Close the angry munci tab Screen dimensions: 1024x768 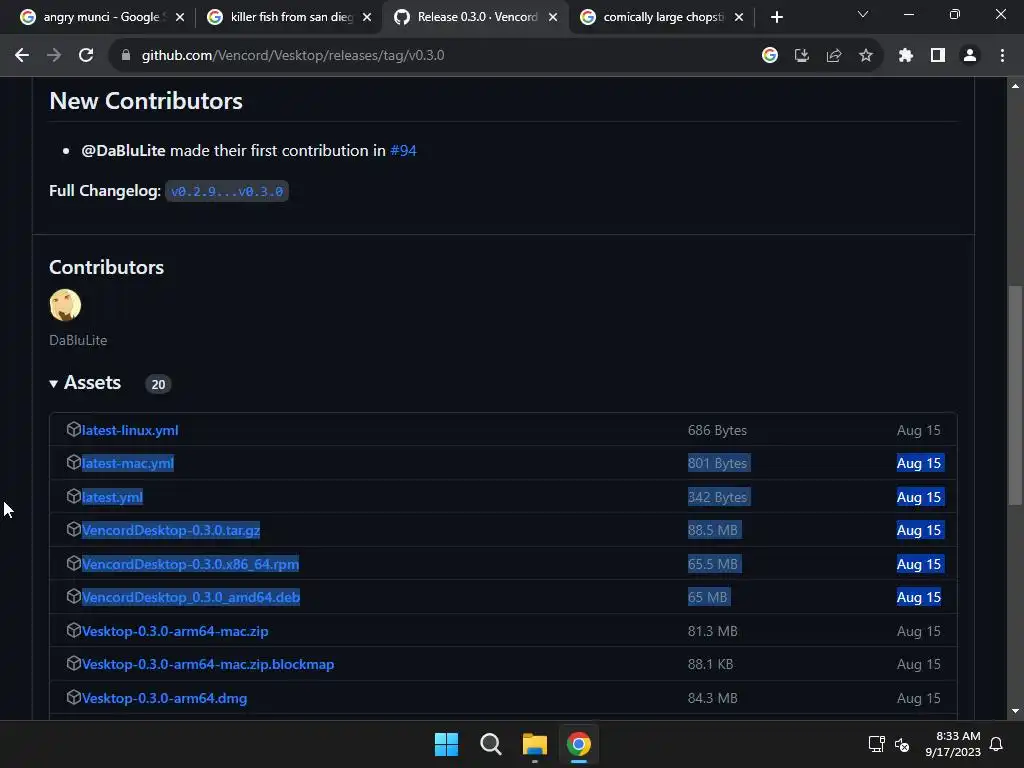pos(180,17)
